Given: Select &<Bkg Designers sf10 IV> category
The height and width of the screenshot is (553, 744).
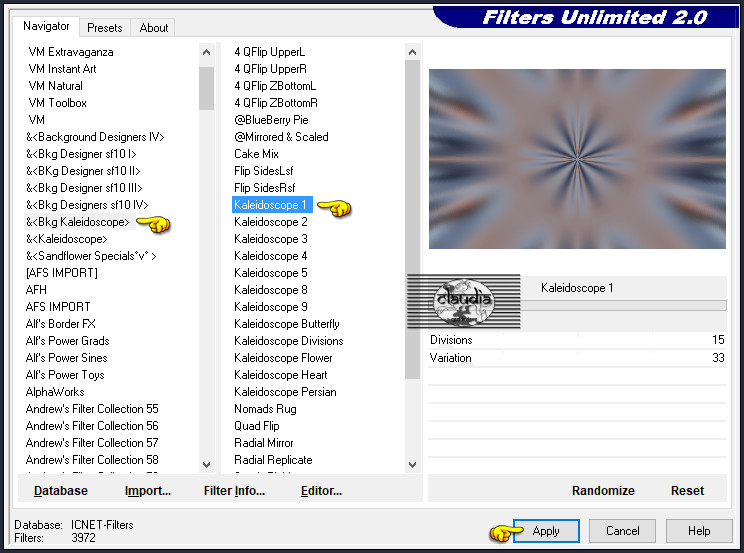Looking at the screenshot, I should 87,205.
